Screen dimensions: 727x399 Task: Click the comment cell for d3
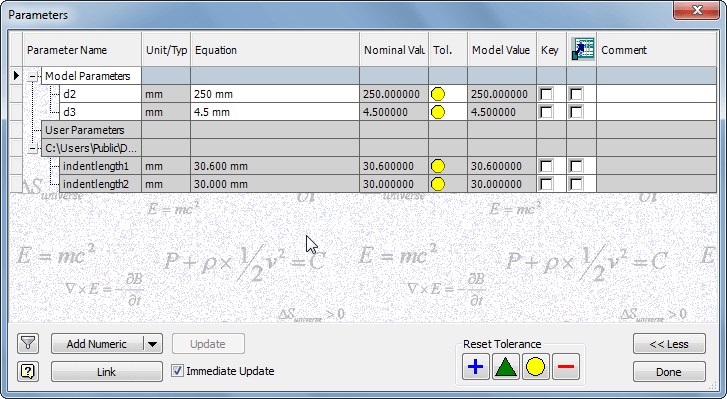657,112
